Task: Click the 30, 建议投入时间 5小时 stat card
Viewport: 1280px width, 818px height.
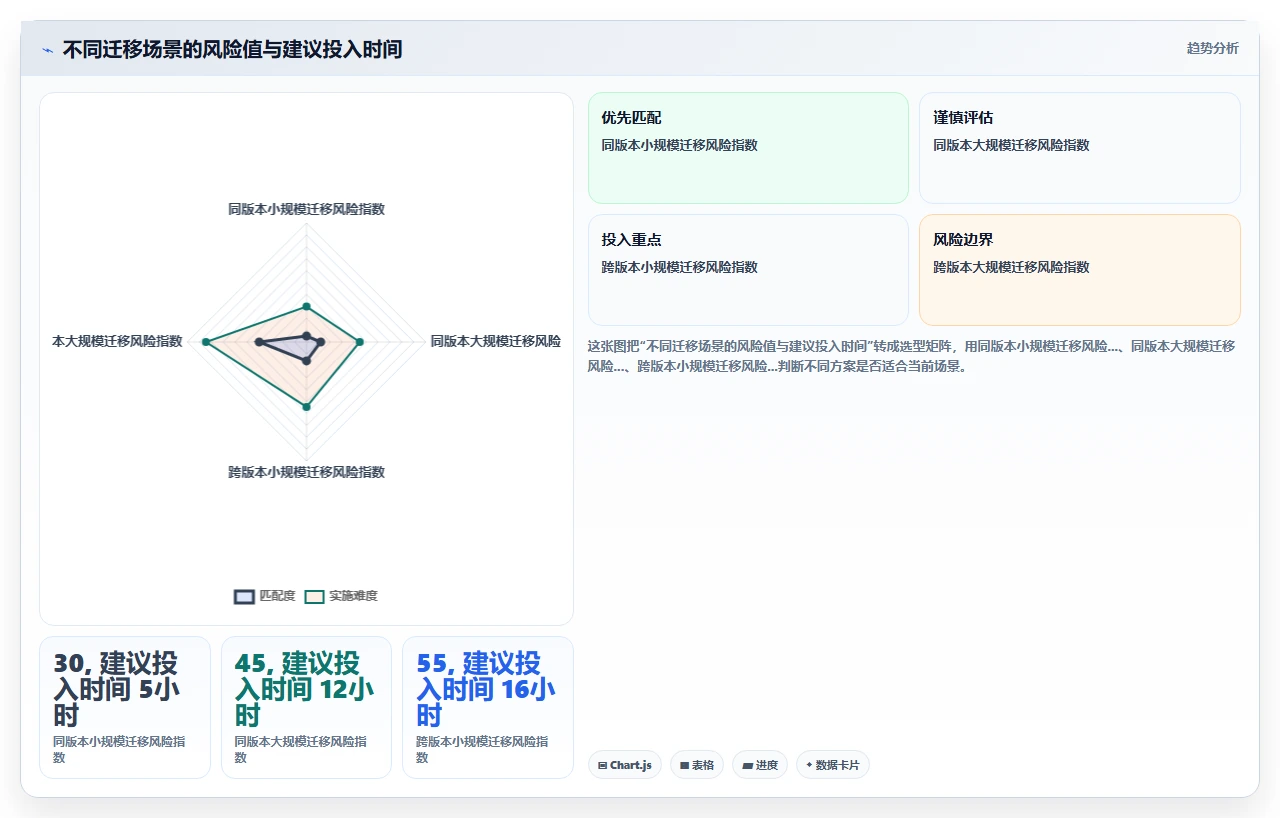Action: click(x=125, y=707)
